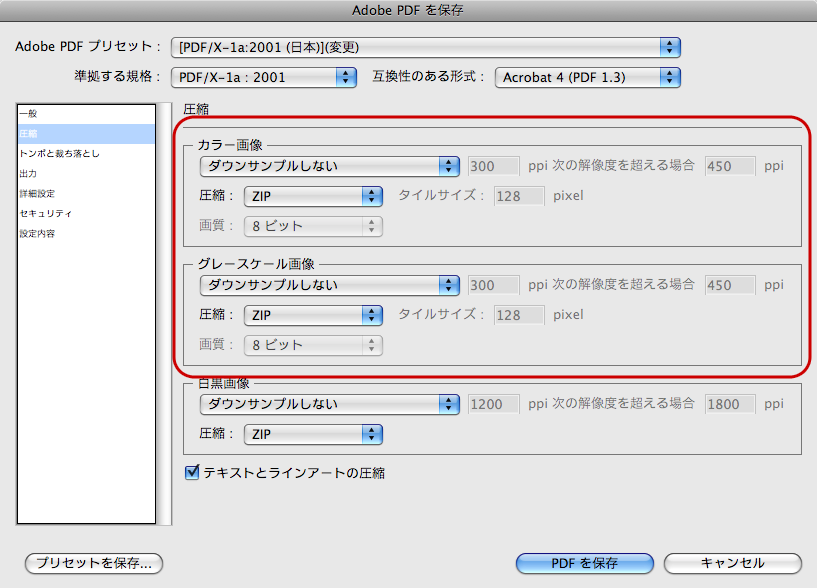
Task: Open グレースケール画像 downsampling dropdown
Action: click(x=329, y=285)
